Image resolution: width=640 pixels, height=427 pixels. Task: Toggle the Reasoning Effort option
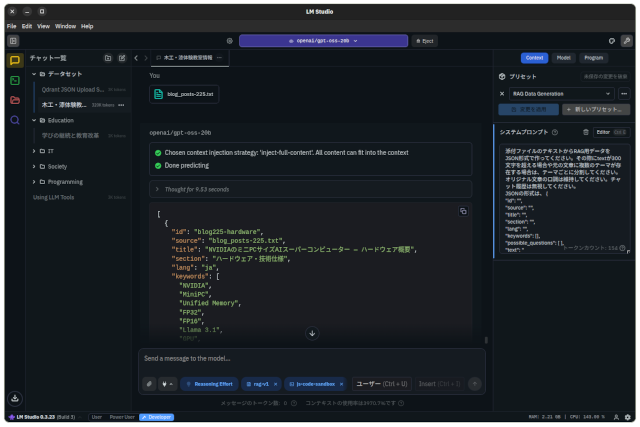click(209, 384)
